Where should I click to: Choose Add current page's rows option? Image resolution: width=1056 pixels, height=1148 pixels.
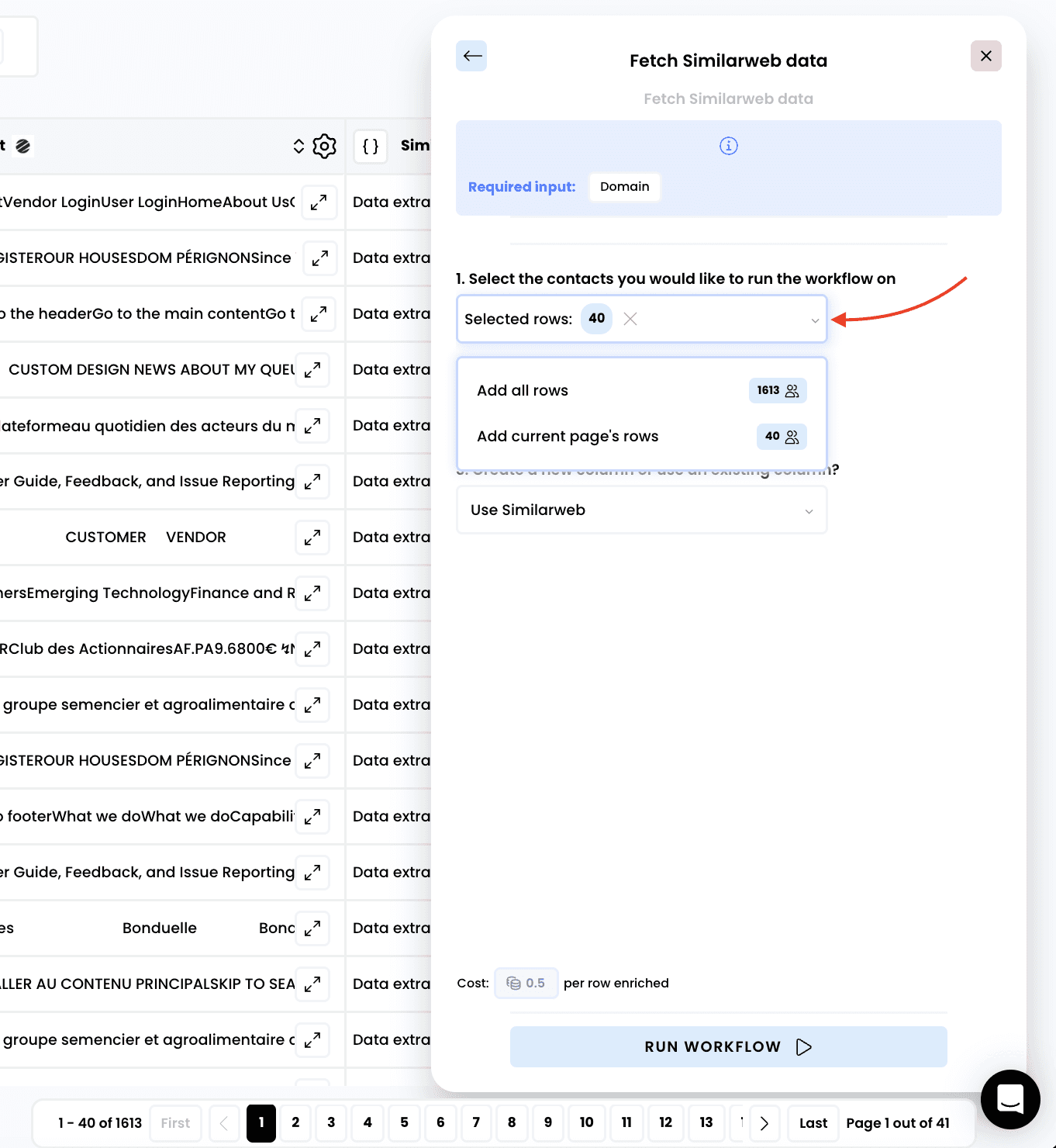coord(642,436)
